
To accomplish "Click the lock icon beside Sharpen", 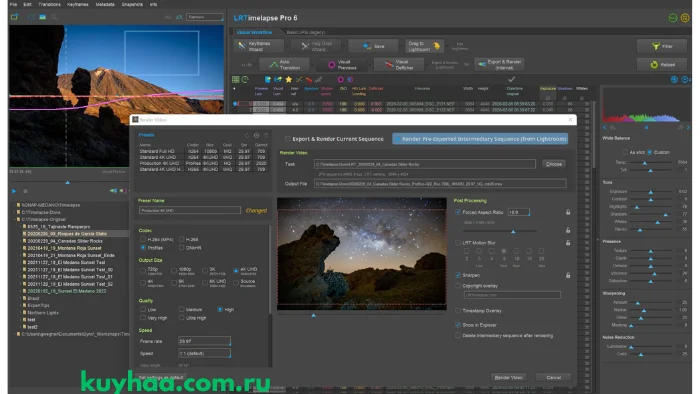I will 568,275.
